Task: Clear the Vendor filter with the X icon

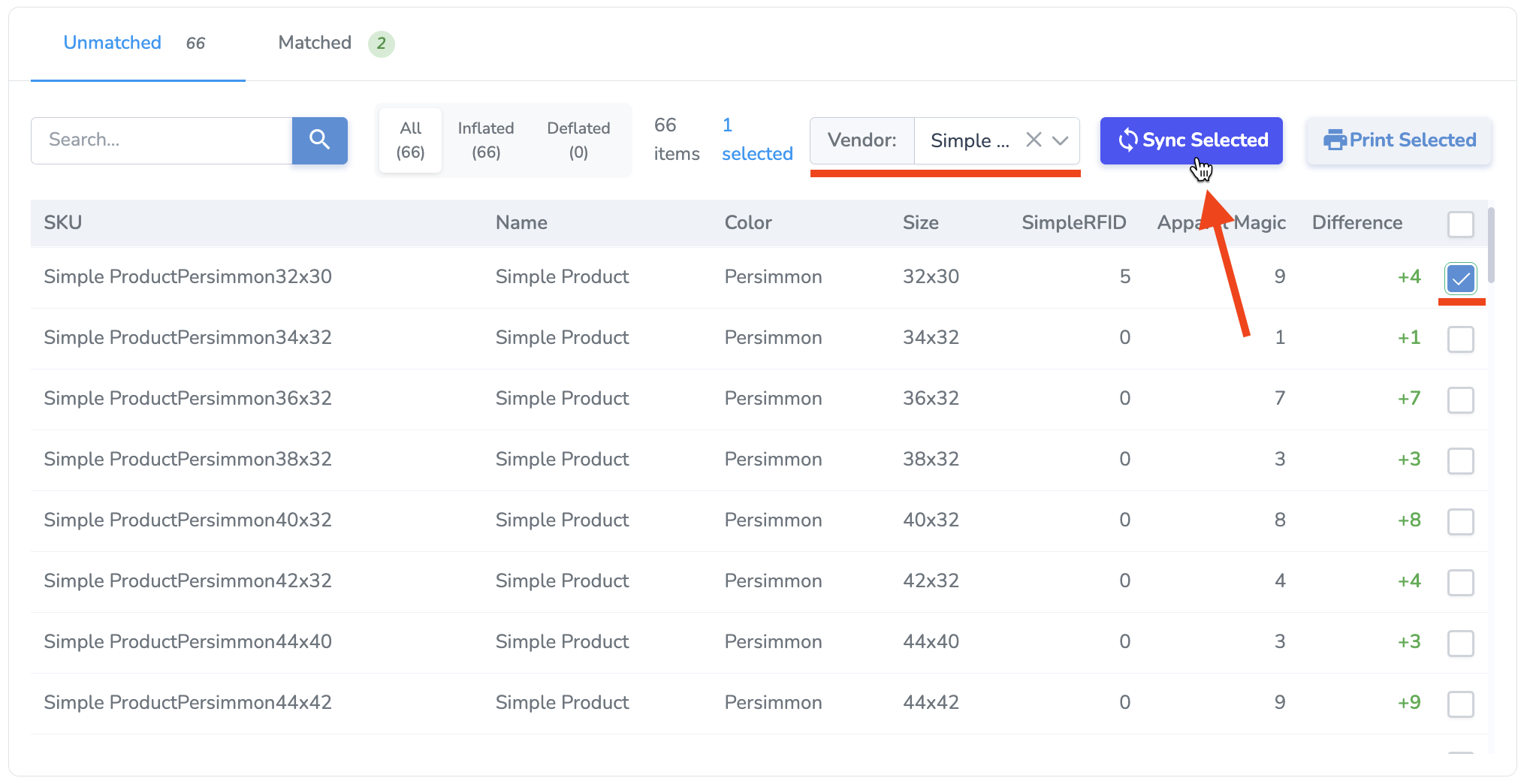Action: (1034, 140)
